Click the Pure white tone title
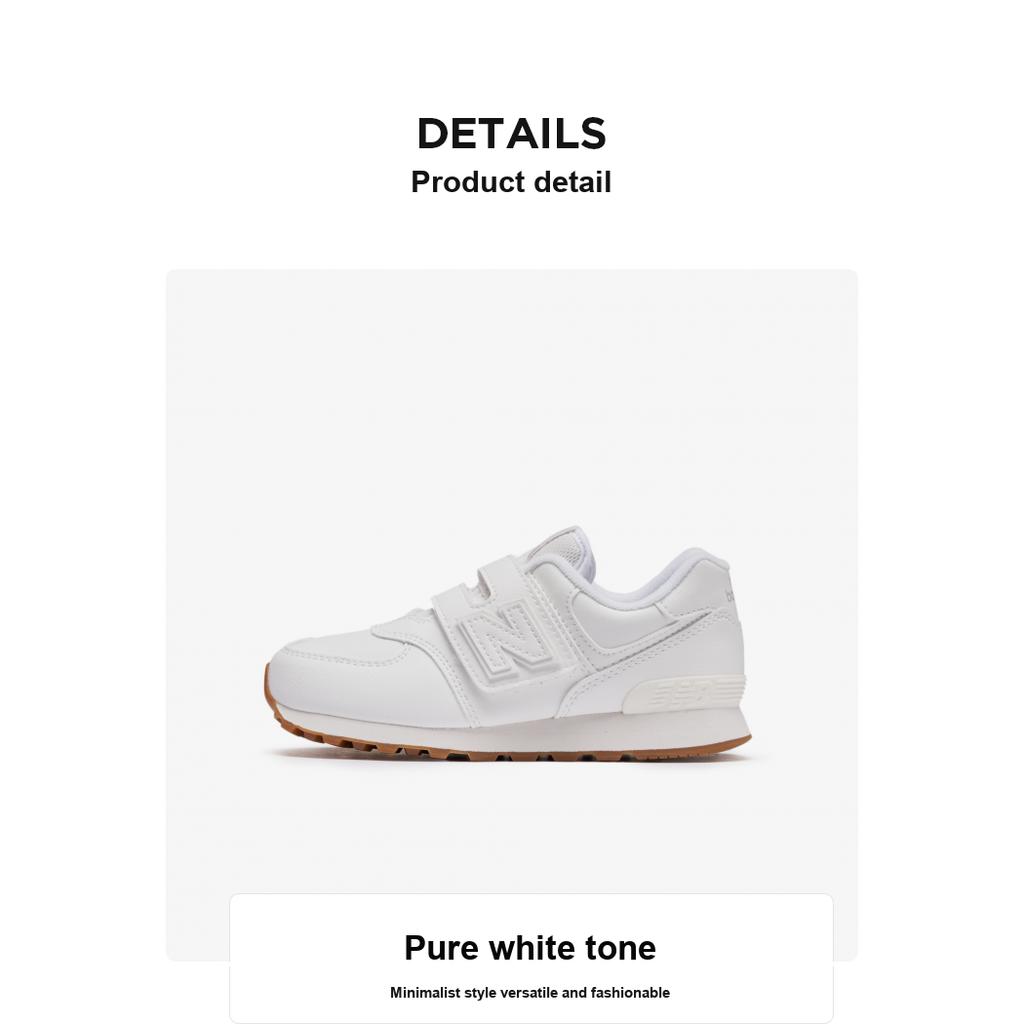Viewport: 1024px width, 1024px height. point(530,948)
